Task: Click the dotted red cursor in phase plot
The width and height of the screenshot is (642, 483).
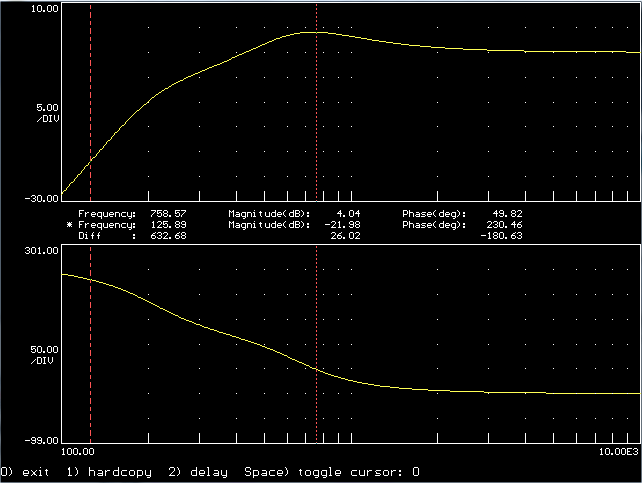Action: tap(316, 344)
